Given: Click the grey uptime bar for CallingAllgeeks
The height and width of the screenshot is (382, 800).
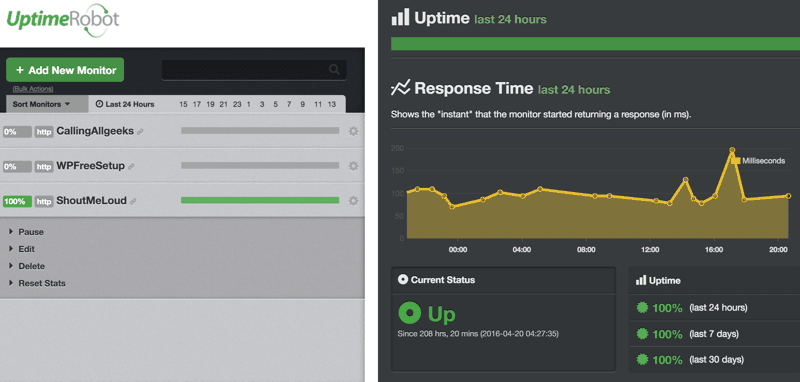Looking at the screenshot, I should [x=260, y=131].
